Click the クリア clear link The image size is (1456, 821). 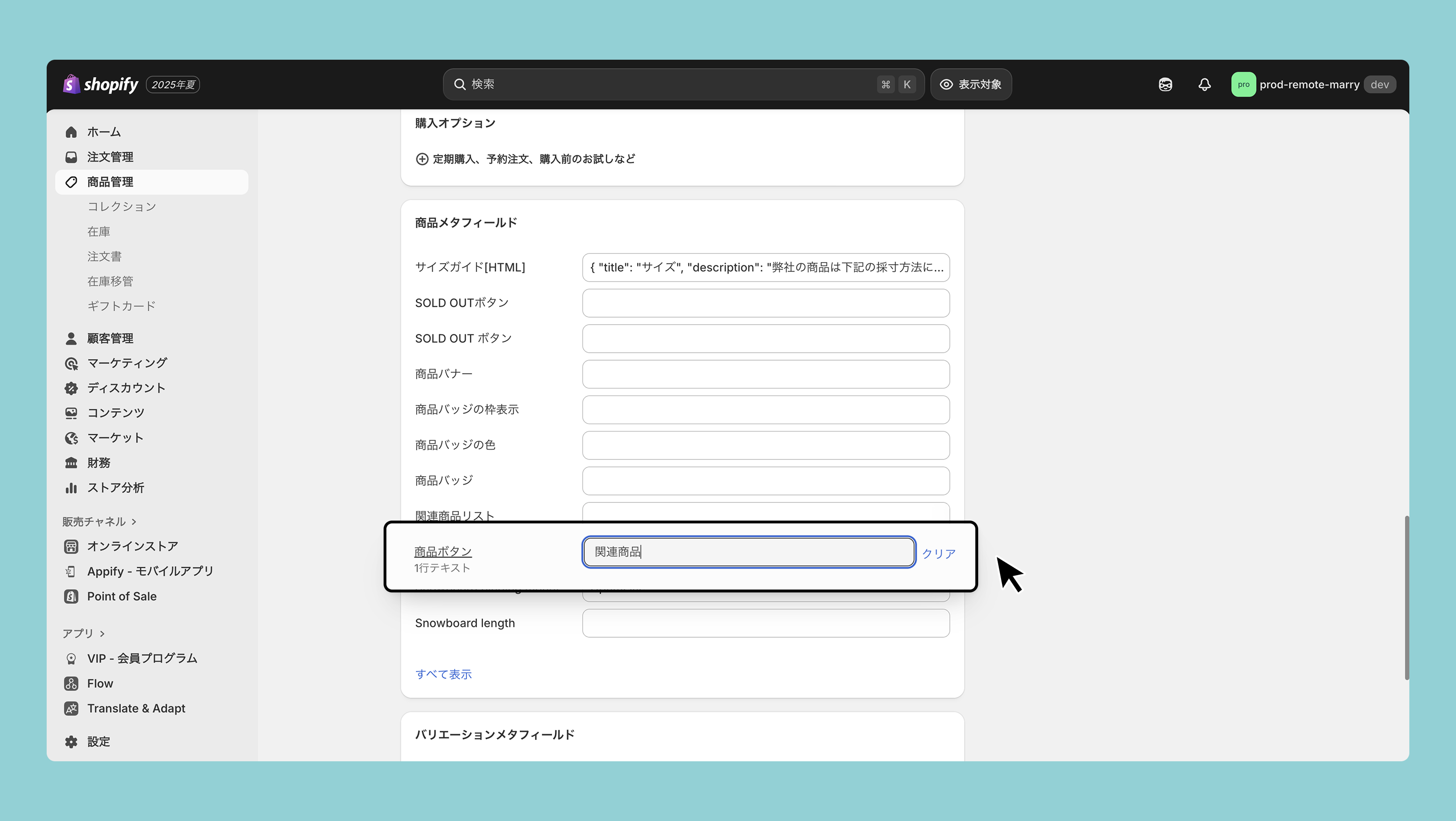pos(938,554)
